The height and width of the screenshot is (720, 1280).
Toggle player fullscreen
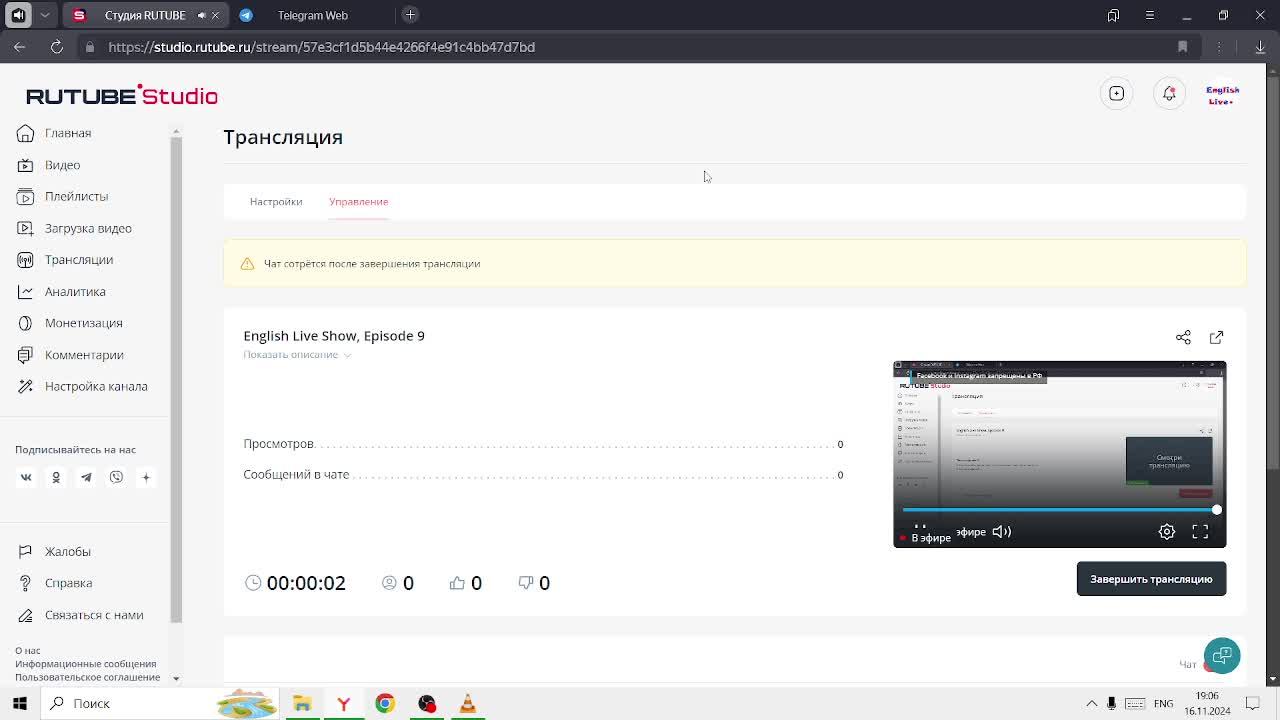pos(1200,532)
